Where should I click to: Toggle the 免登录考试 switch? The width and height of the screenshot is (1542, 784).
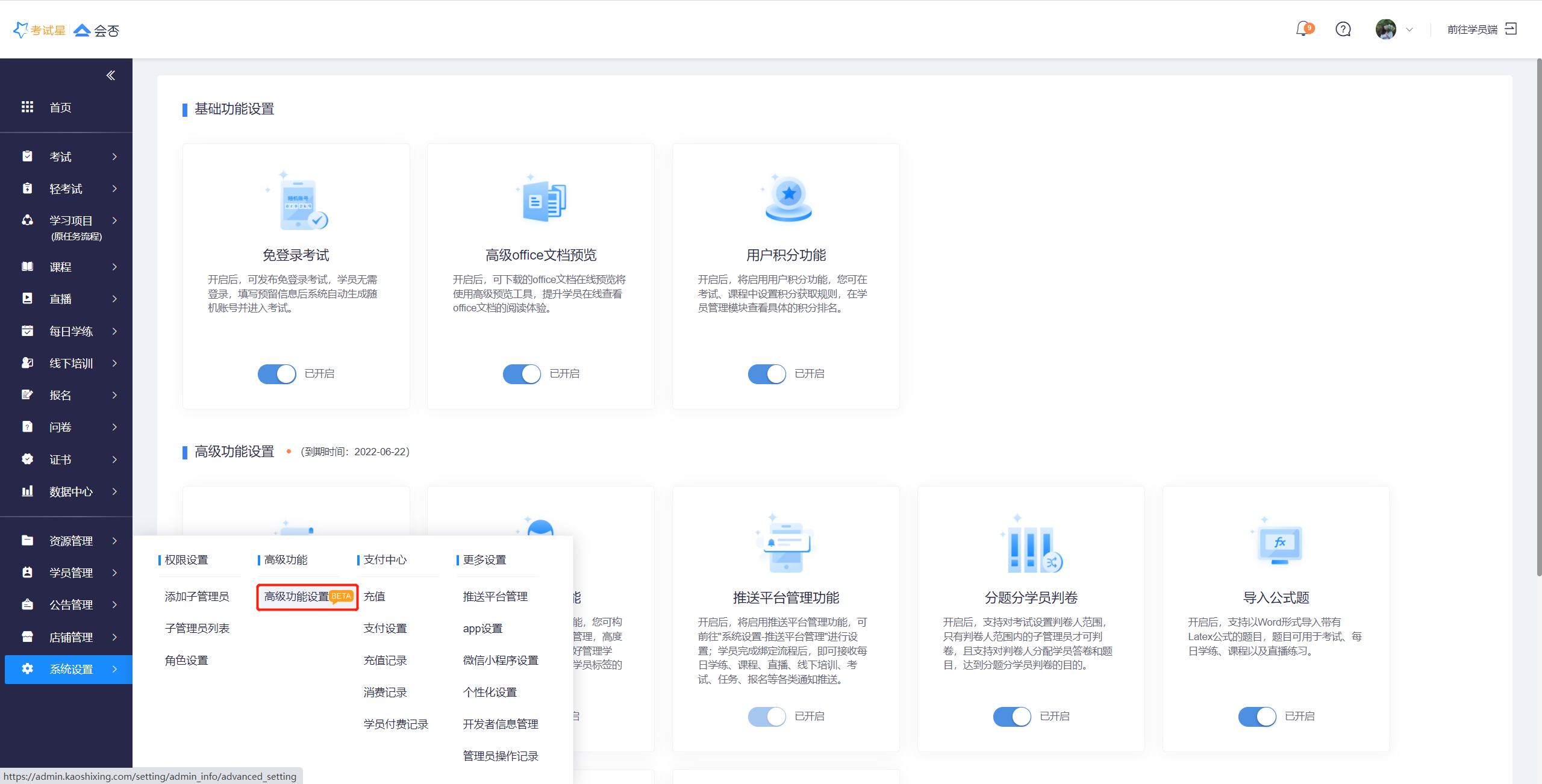pyautogui.click(x=277, y=374)
